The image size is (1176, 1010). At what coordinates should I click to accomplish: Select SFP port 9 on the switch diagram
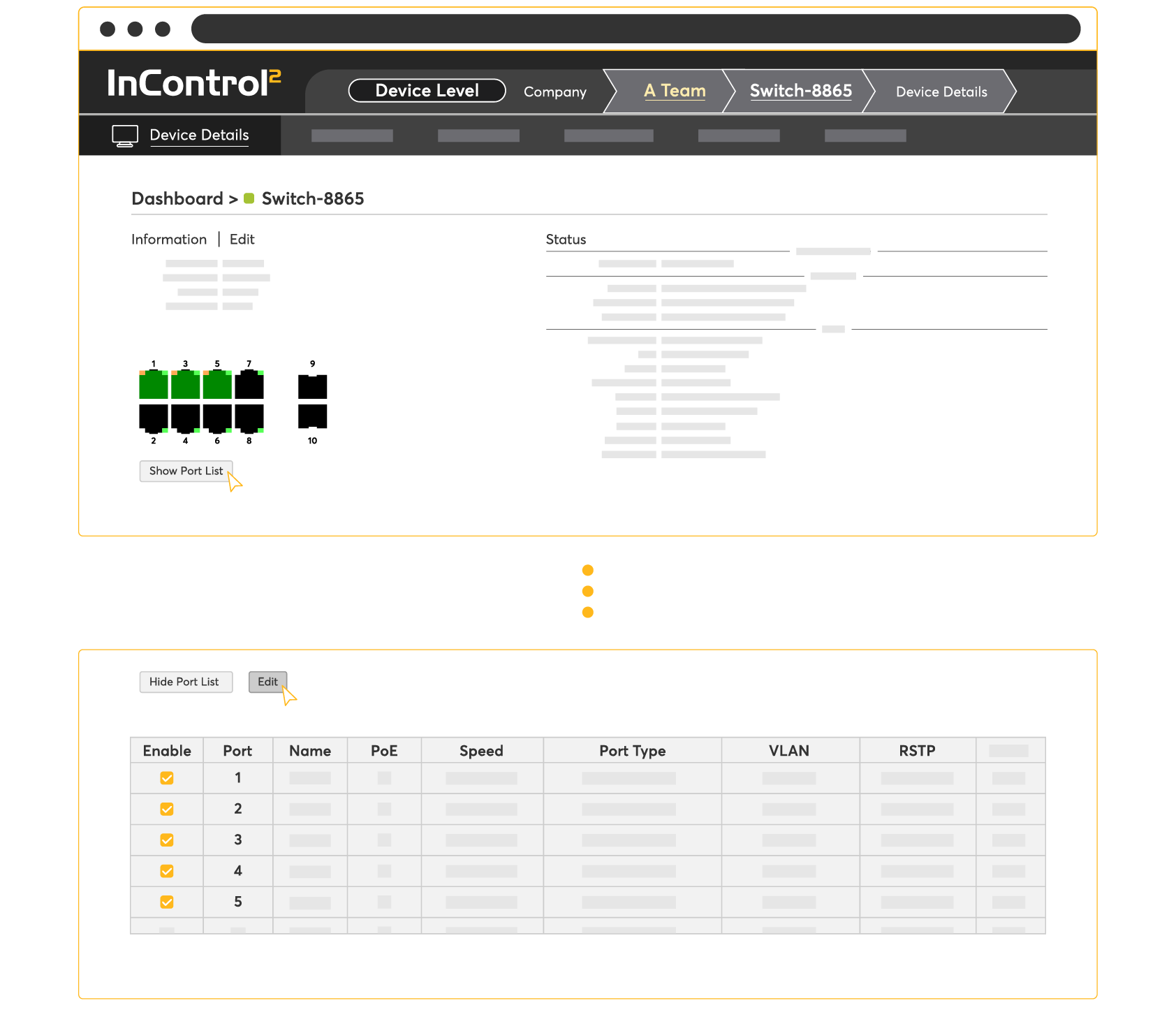pos(313,386)
